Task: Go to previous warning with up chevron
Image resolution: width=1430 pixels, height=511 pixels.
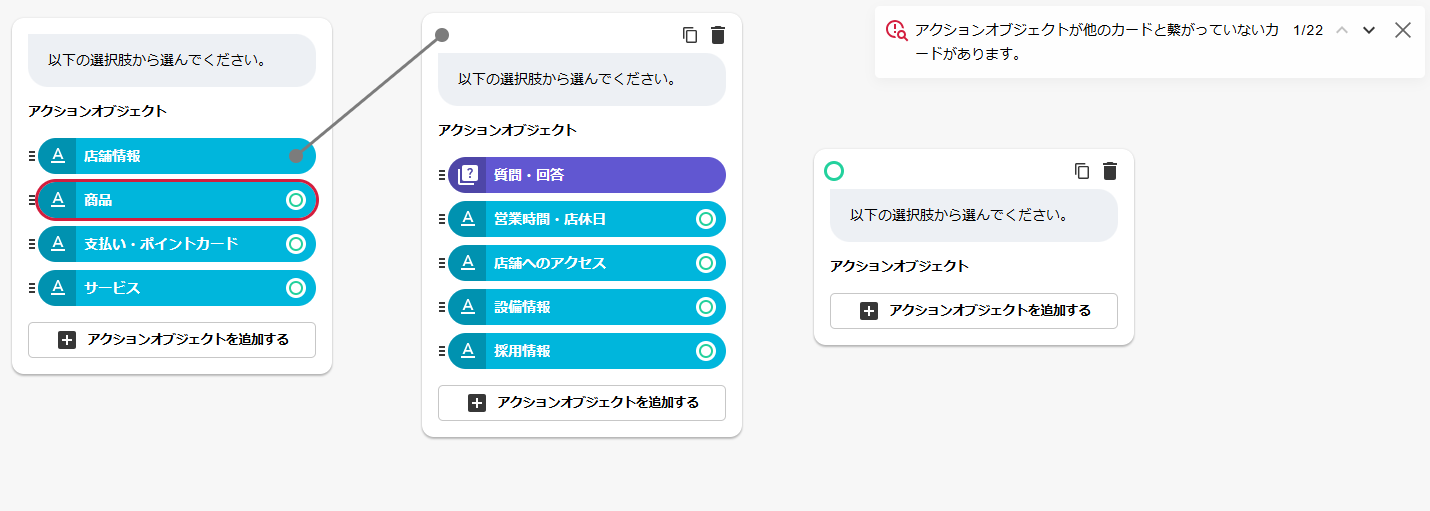Action: pos(1342,30)
